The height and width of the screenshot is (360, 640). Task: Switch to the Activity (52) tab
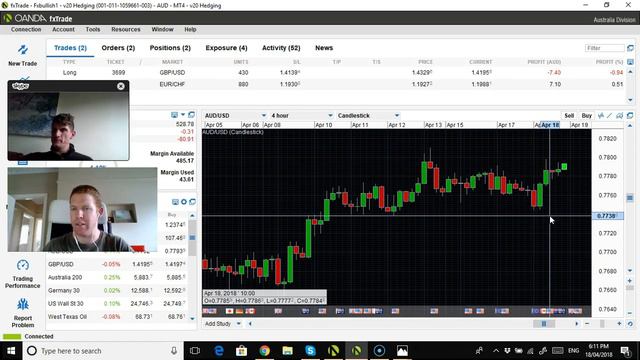click(x=281, y=48)
